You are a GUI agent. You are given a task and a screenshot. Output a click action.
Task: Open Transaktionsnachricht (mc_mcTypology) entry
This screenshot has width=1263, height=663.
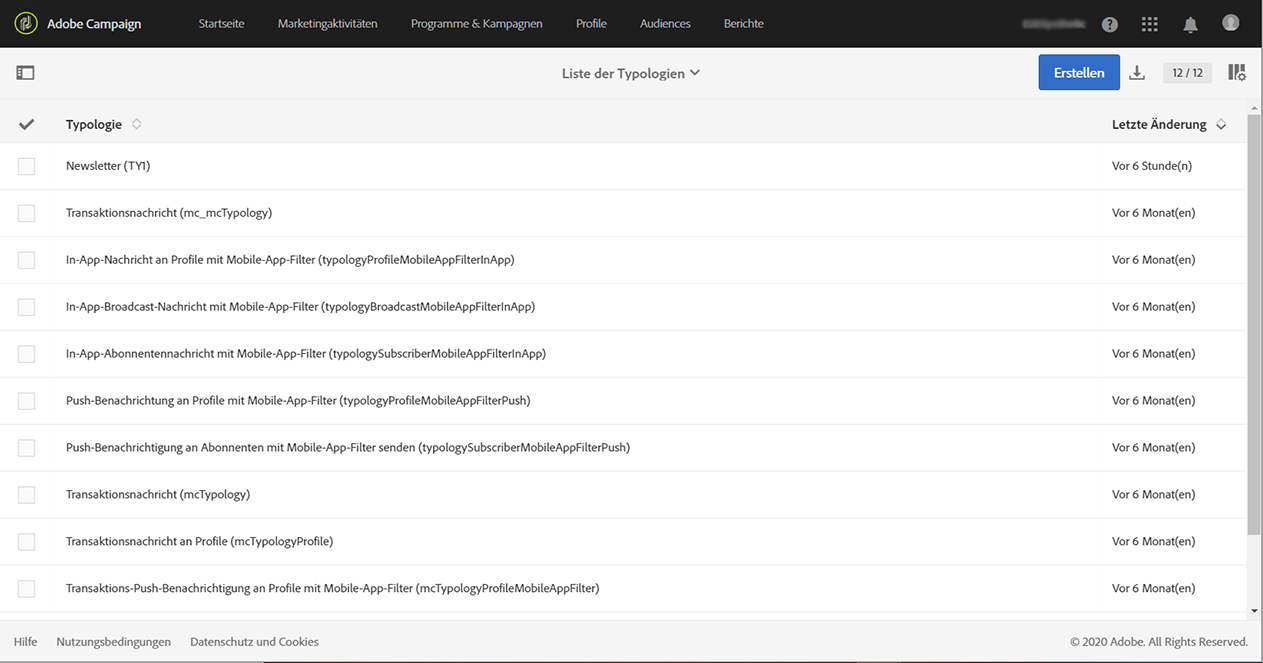[169, 213]
